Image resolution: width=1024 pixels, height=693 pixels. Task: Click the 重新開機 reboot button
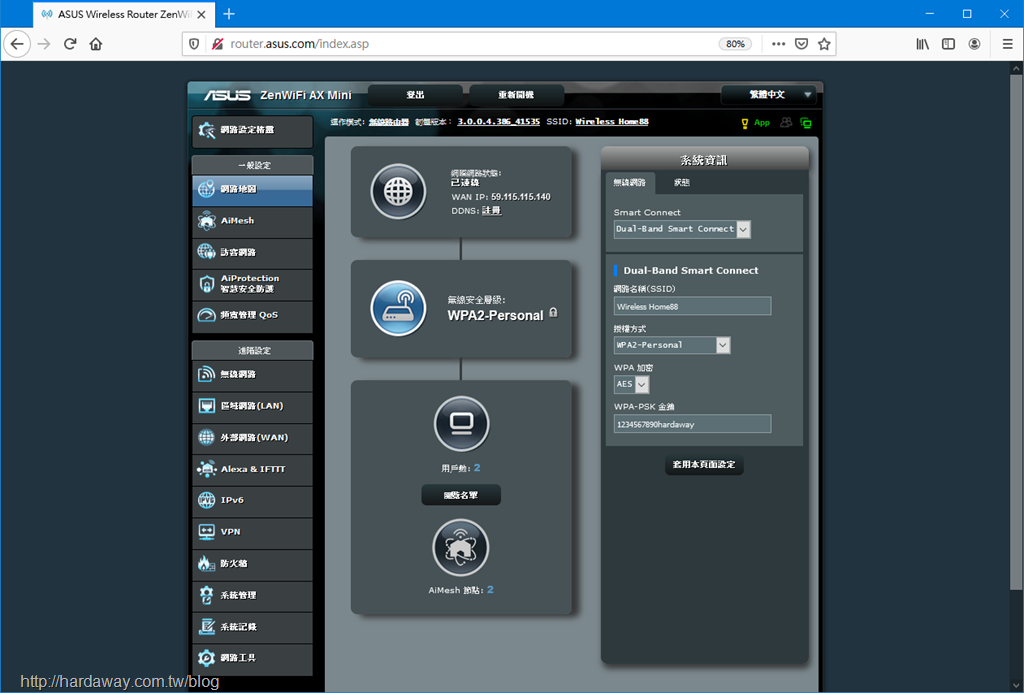click(x=516, y=95)
